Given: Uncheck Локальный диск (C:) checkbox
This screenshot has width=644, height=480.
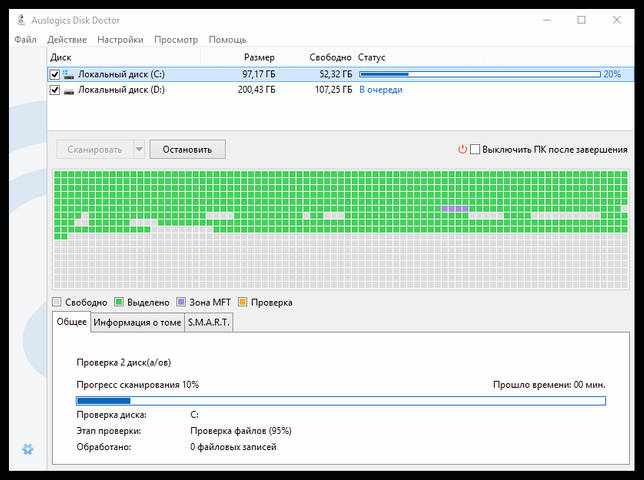Looking at the screenshot, I should pyautogui.click(x=55, y=74).
